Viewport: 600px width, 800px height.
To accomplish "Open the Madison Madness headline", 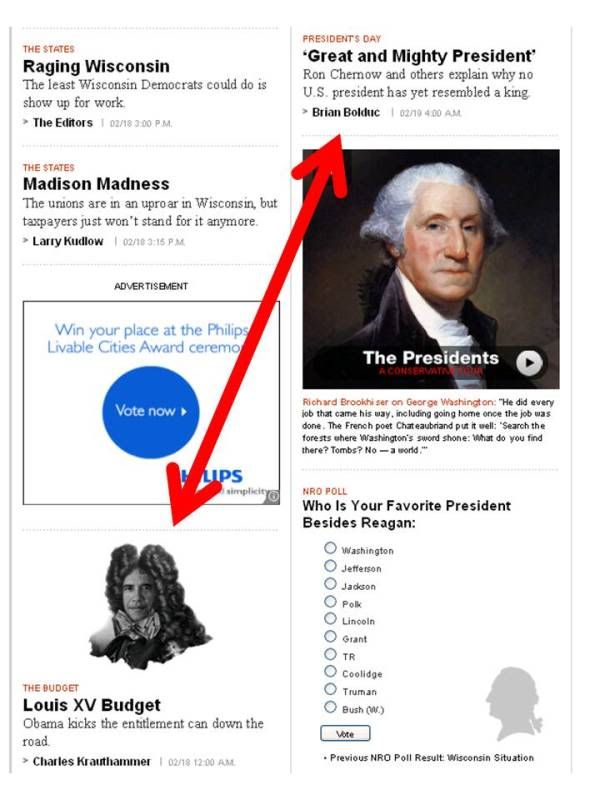I will click(96, 184).
